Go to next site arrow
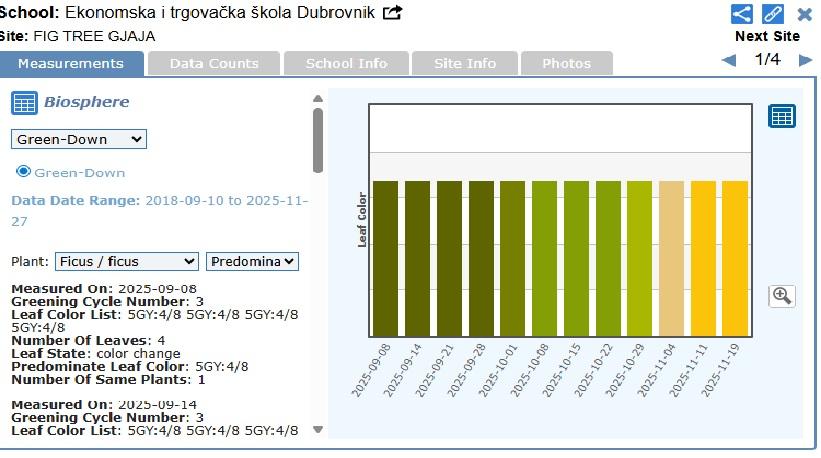The image size is (821, 458). 805,60
